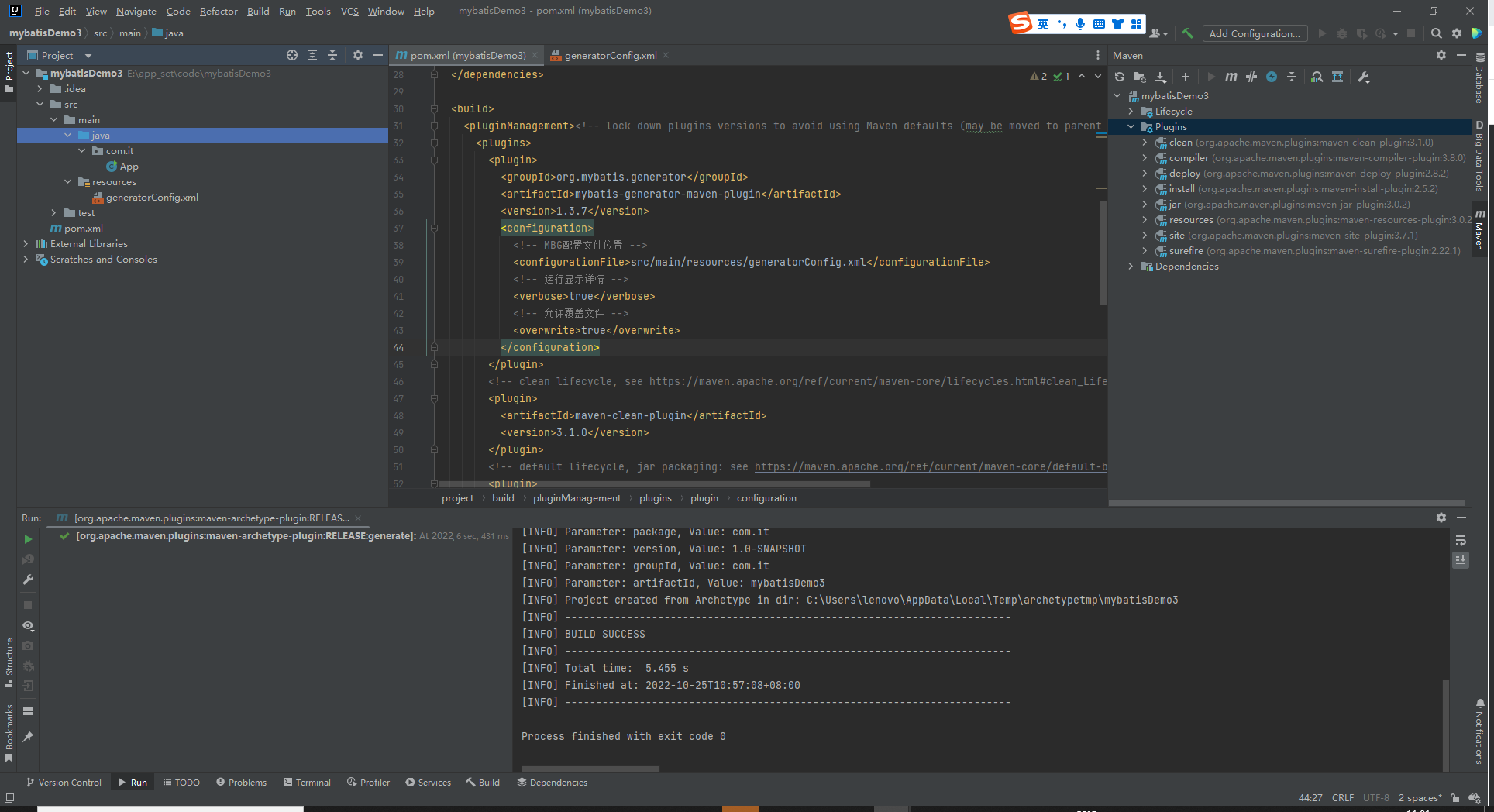Click Generate Sources and Update Folders icon

pos(1140,77)
